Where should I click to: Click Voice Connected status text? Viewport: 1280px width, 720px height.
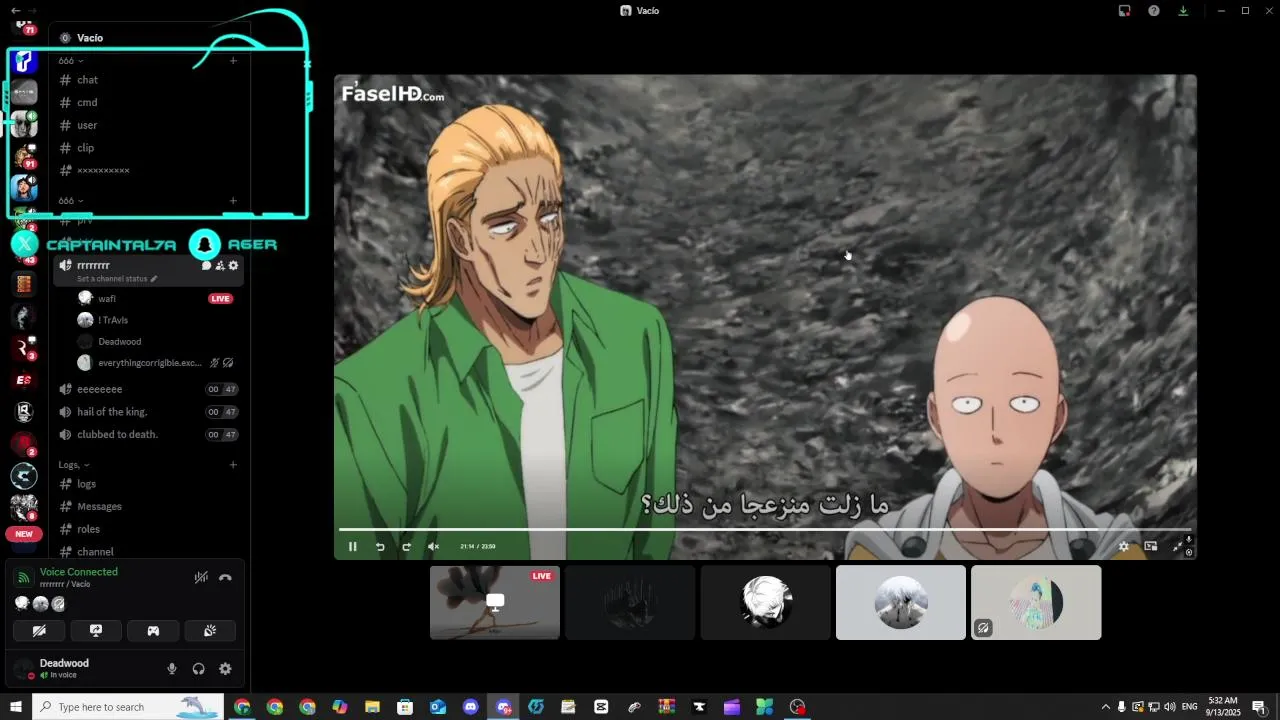point(79,572)
